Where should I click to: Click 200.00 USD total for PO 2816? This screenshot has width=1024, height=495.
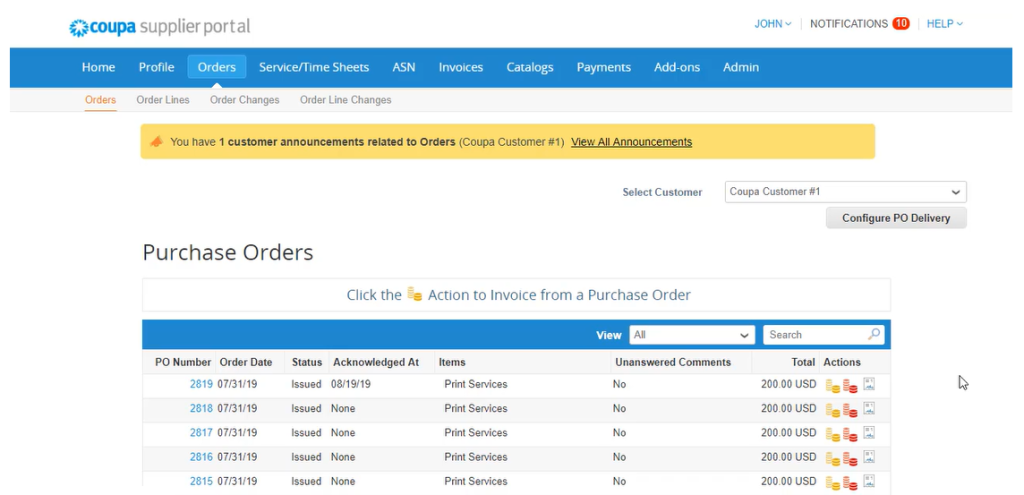tap(788, 456)
